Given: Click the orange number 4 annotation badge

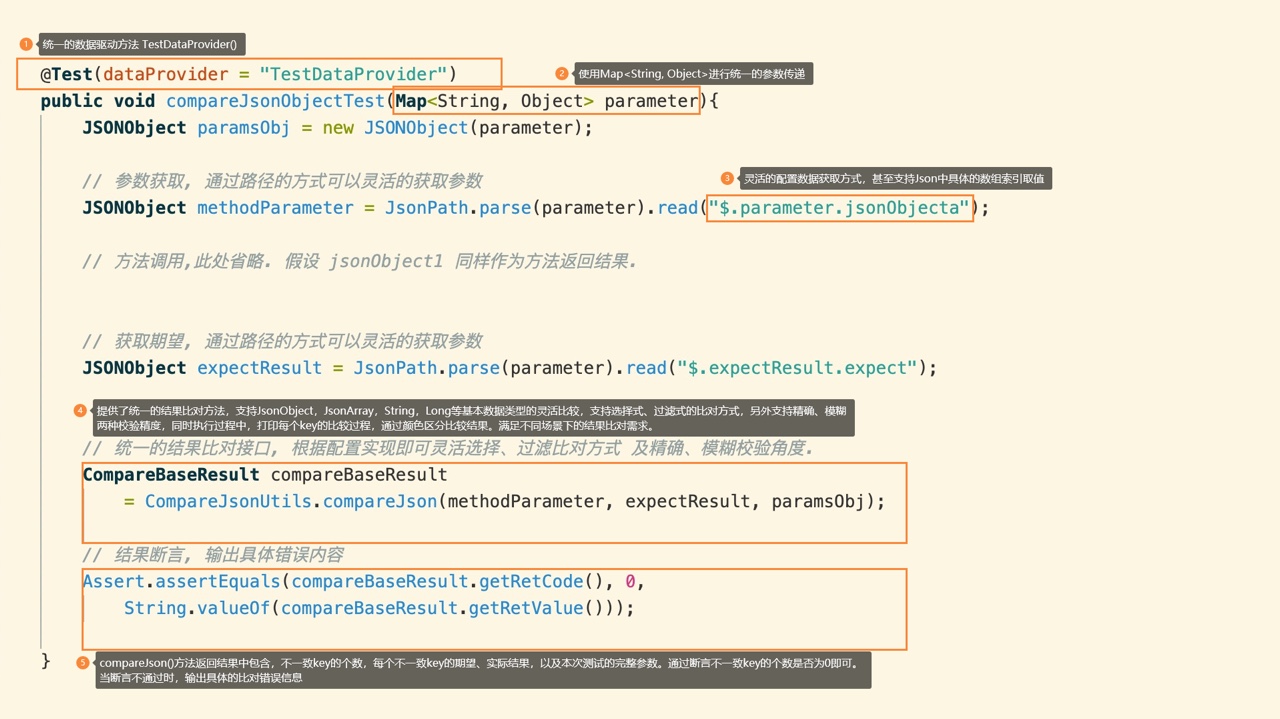Looking at the screenshot, I should pos(80,410).
